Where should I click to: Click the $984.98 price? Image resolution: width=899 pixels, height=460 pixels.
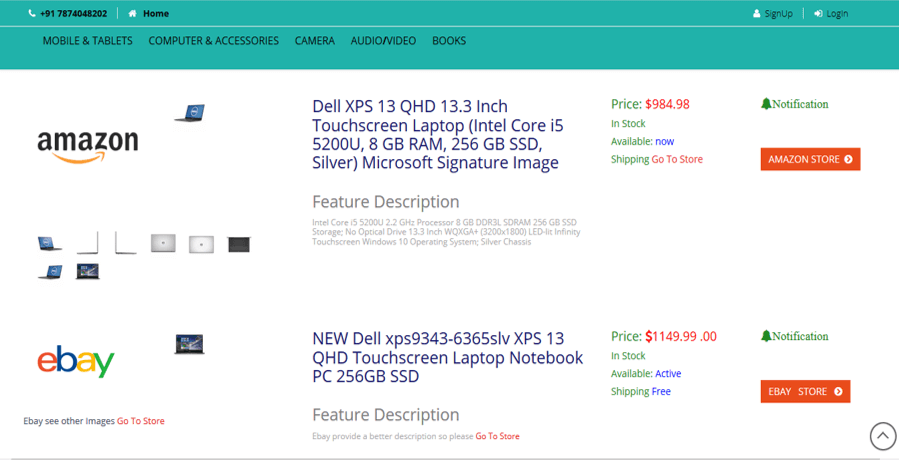coord(667,104)
